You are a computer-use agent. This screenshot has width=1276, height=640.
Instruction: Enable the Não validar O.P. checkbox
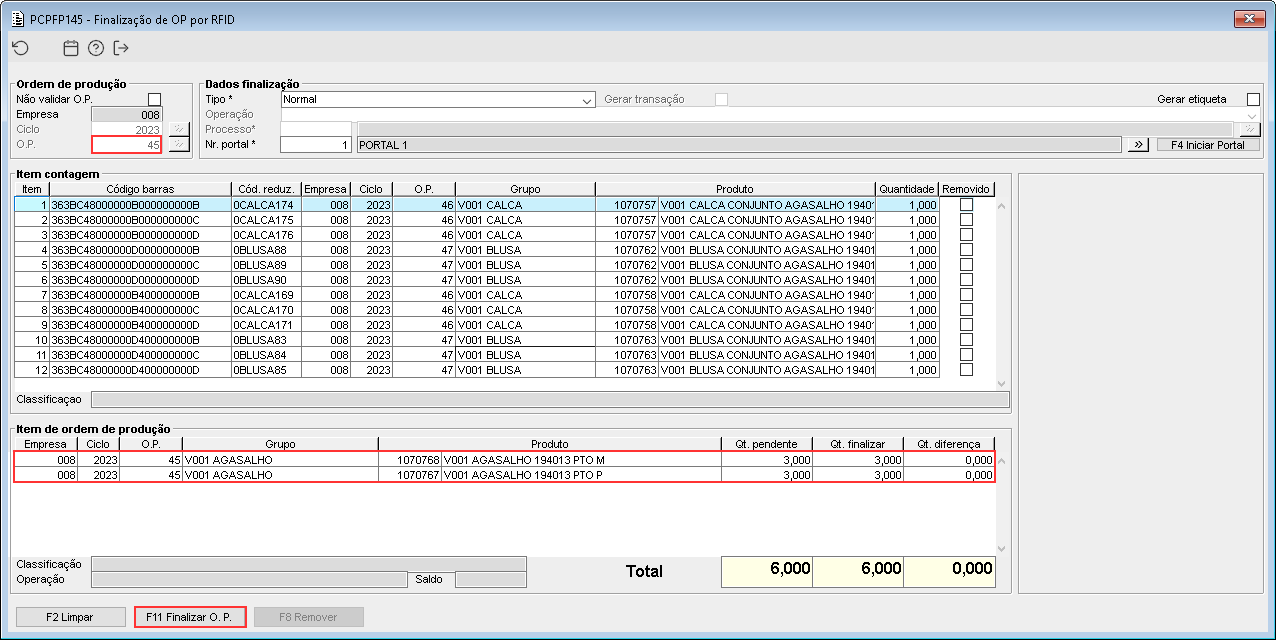pos(154,99)
